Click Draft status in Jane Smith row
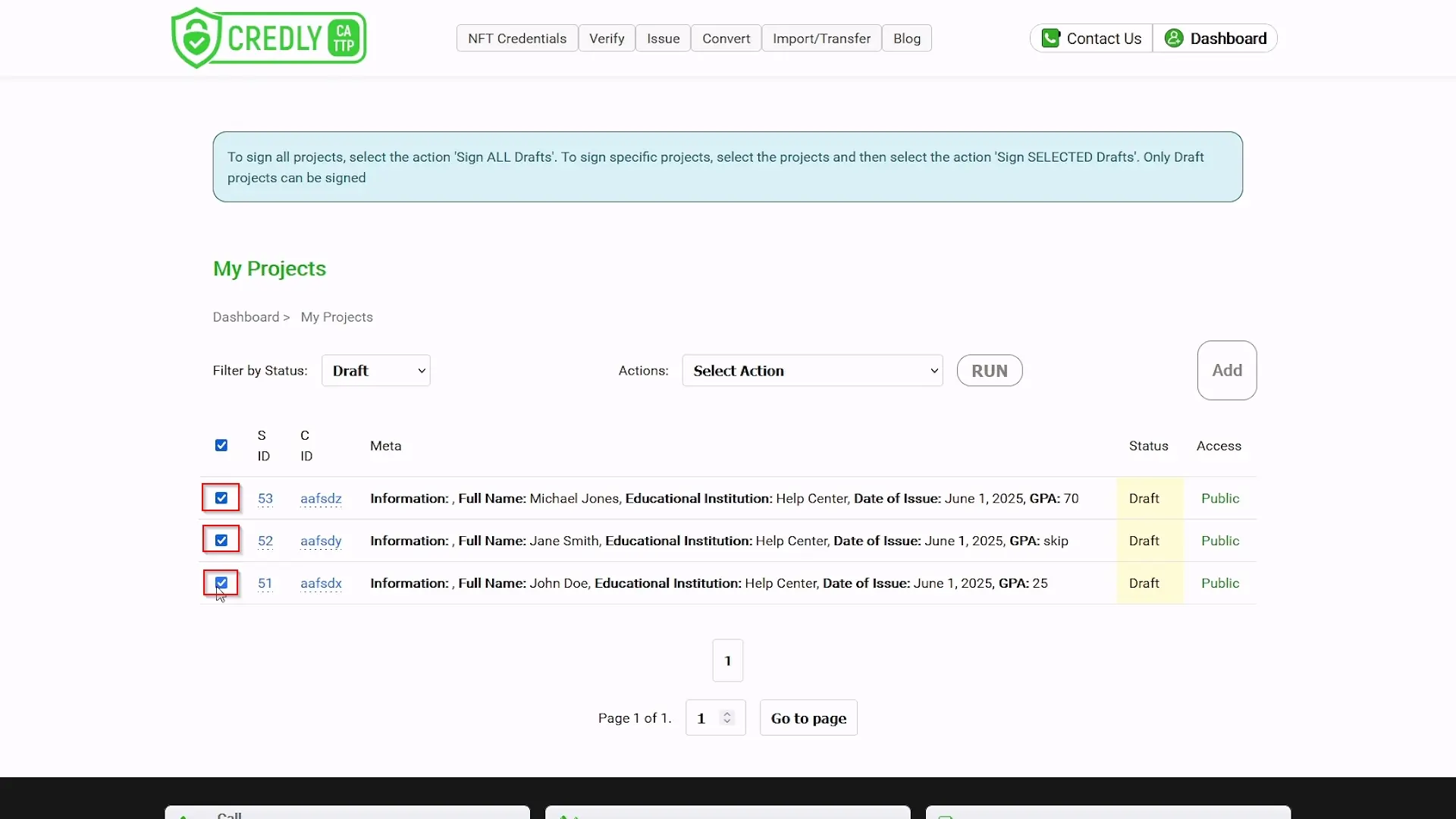Image resolution: width=1456 pixels, height=819 pixels. (x=1144, y=541)
